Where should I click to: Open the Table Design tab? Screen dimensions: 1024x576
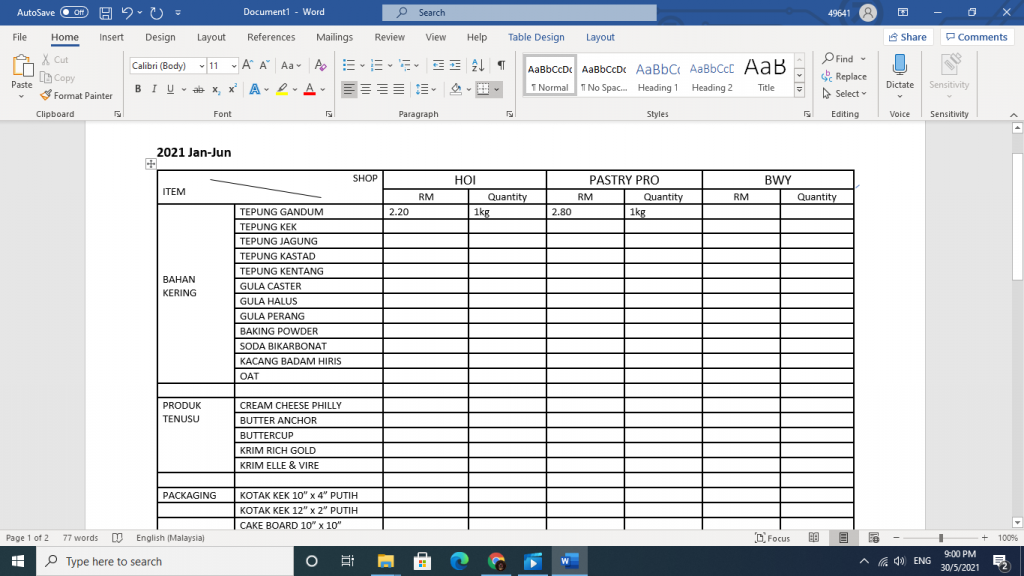click(x=536, y=37)
